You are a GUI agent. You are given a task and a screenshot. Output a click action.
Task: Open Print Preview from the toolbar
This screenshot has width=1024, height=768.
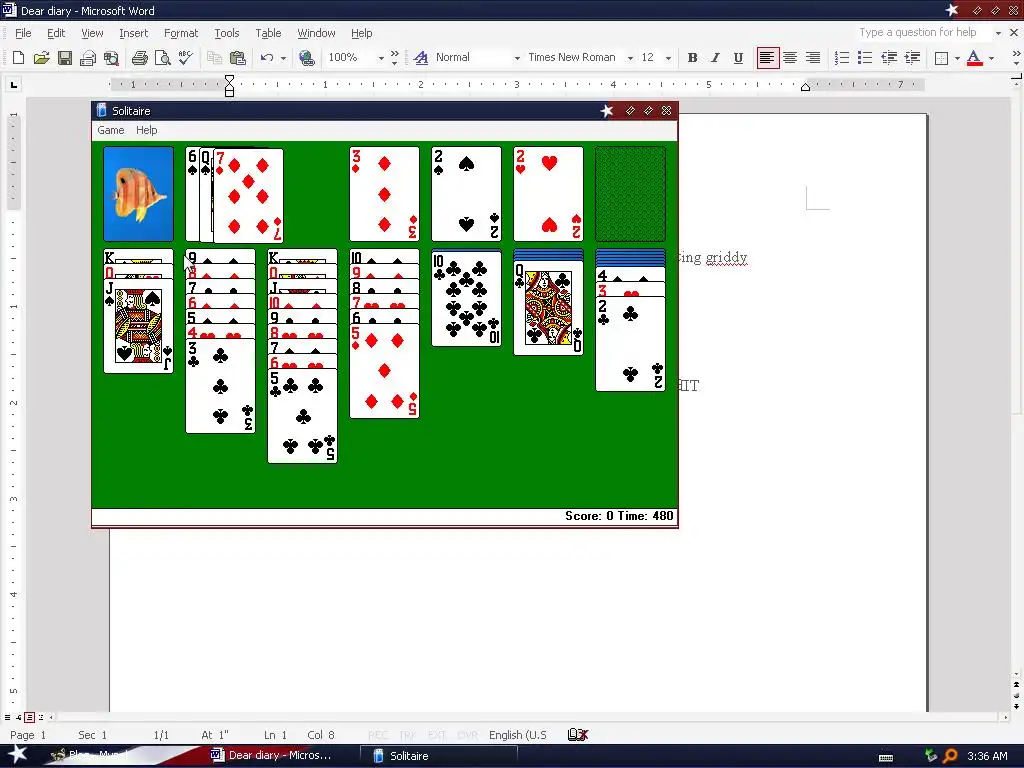pos(163,57)
